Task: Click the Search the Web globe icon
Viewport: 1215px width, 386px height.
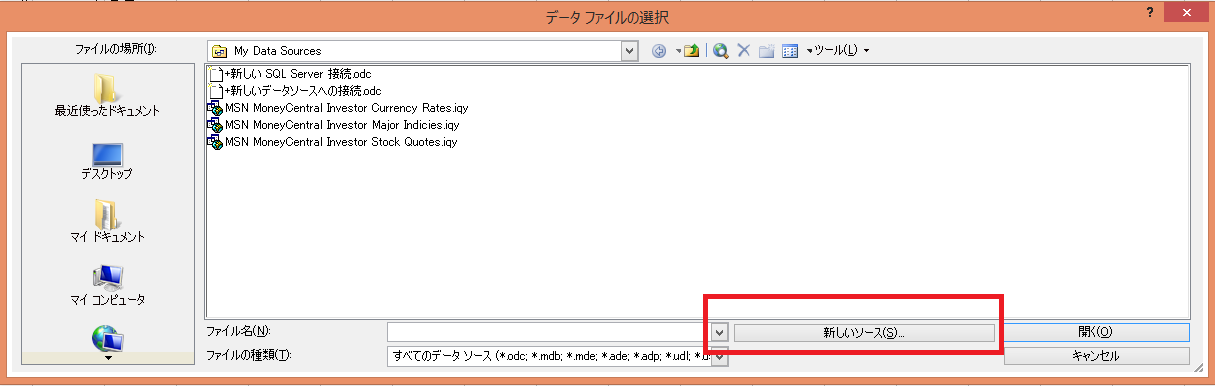Action: pyautogui.click(x=720, y=50)
